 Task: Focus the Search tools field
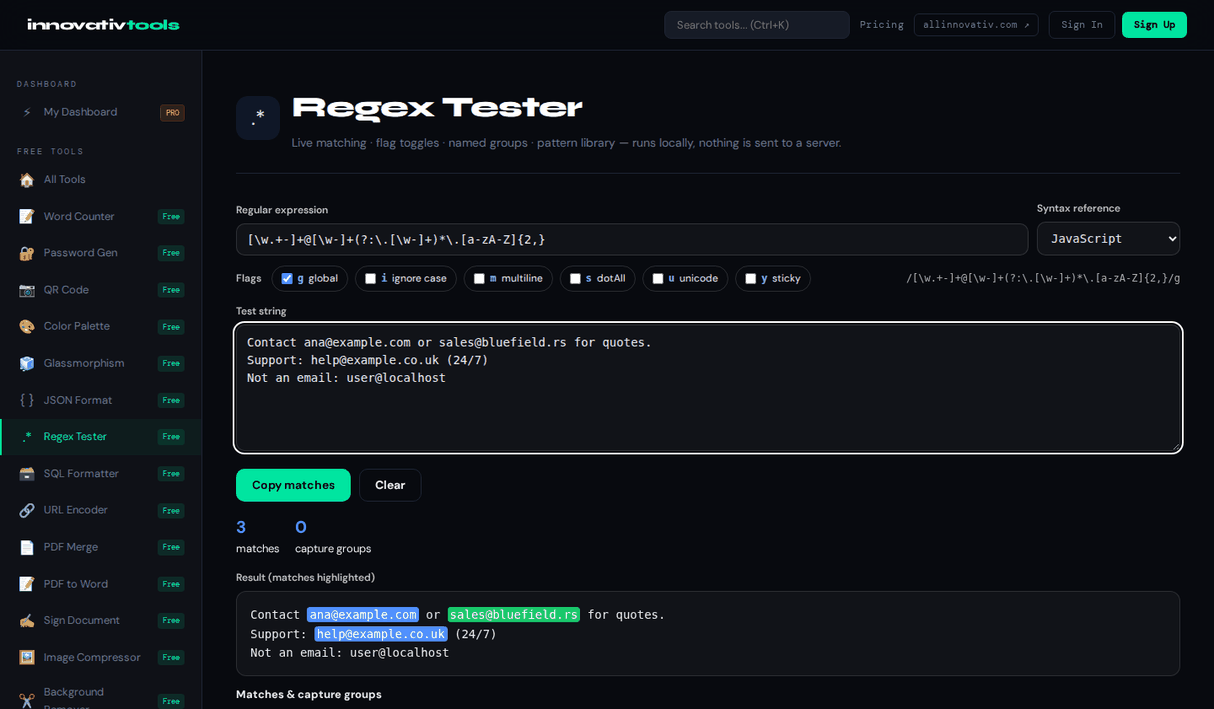(757, 25)
